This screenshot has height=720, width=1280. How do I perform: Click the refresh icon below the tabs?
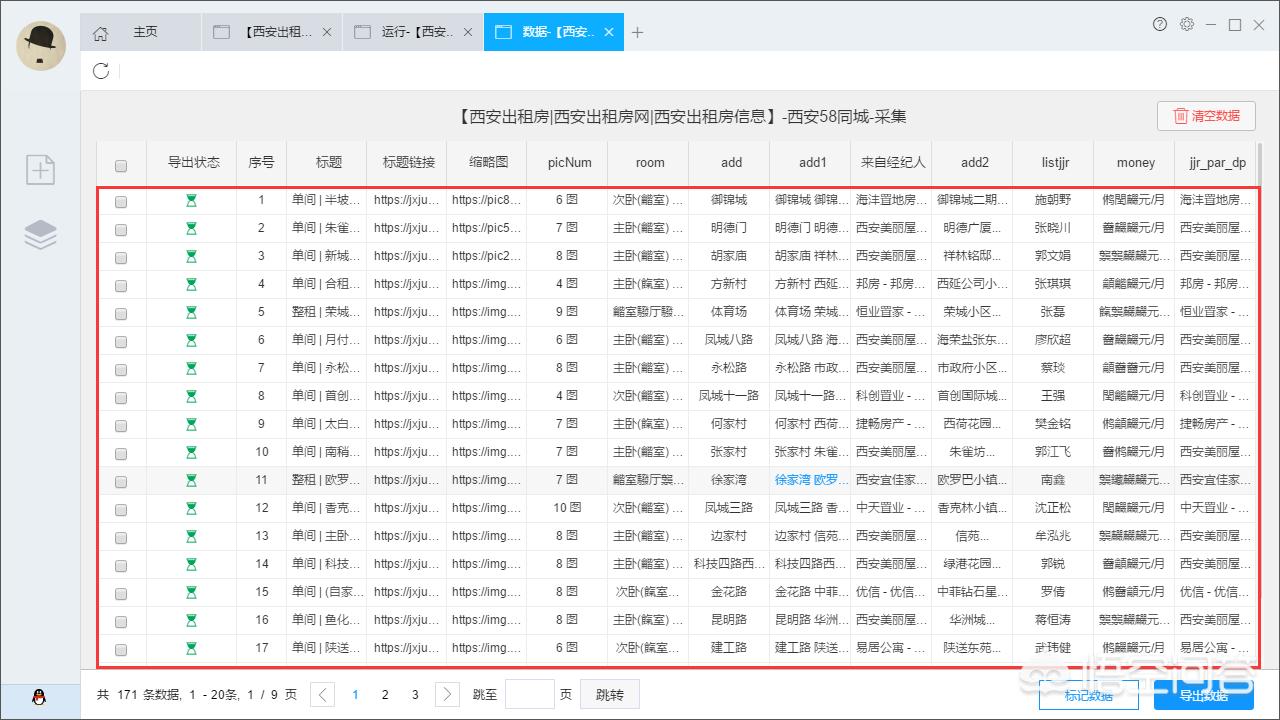point(100,70)
